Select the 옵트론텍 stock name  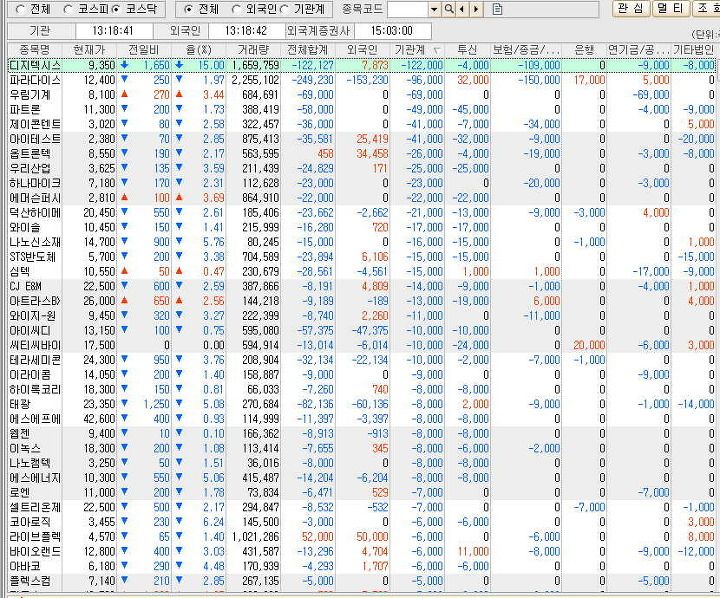tap(30, 154)
